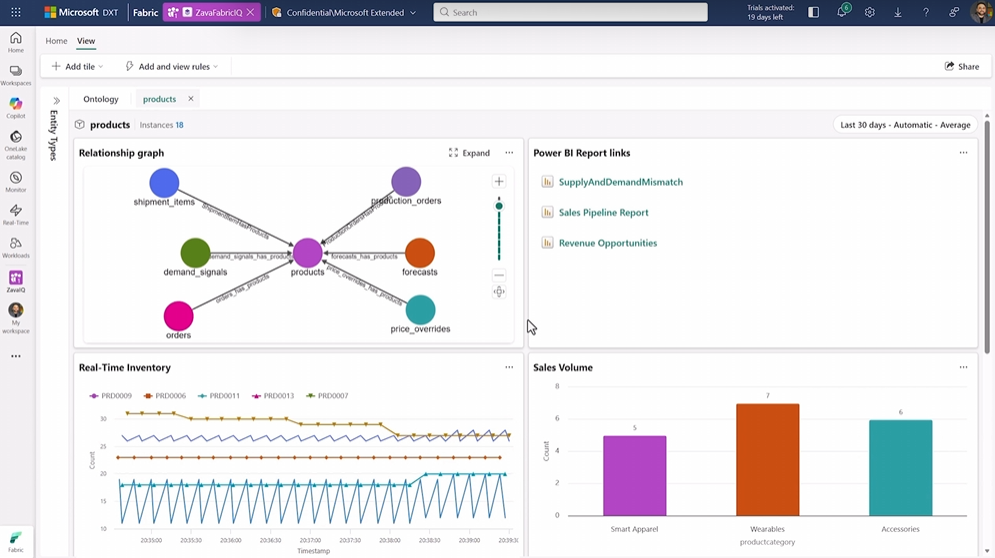Select the price_overrides graph node
The width and height of the screenshot is (995, 558).
[420, 310]
